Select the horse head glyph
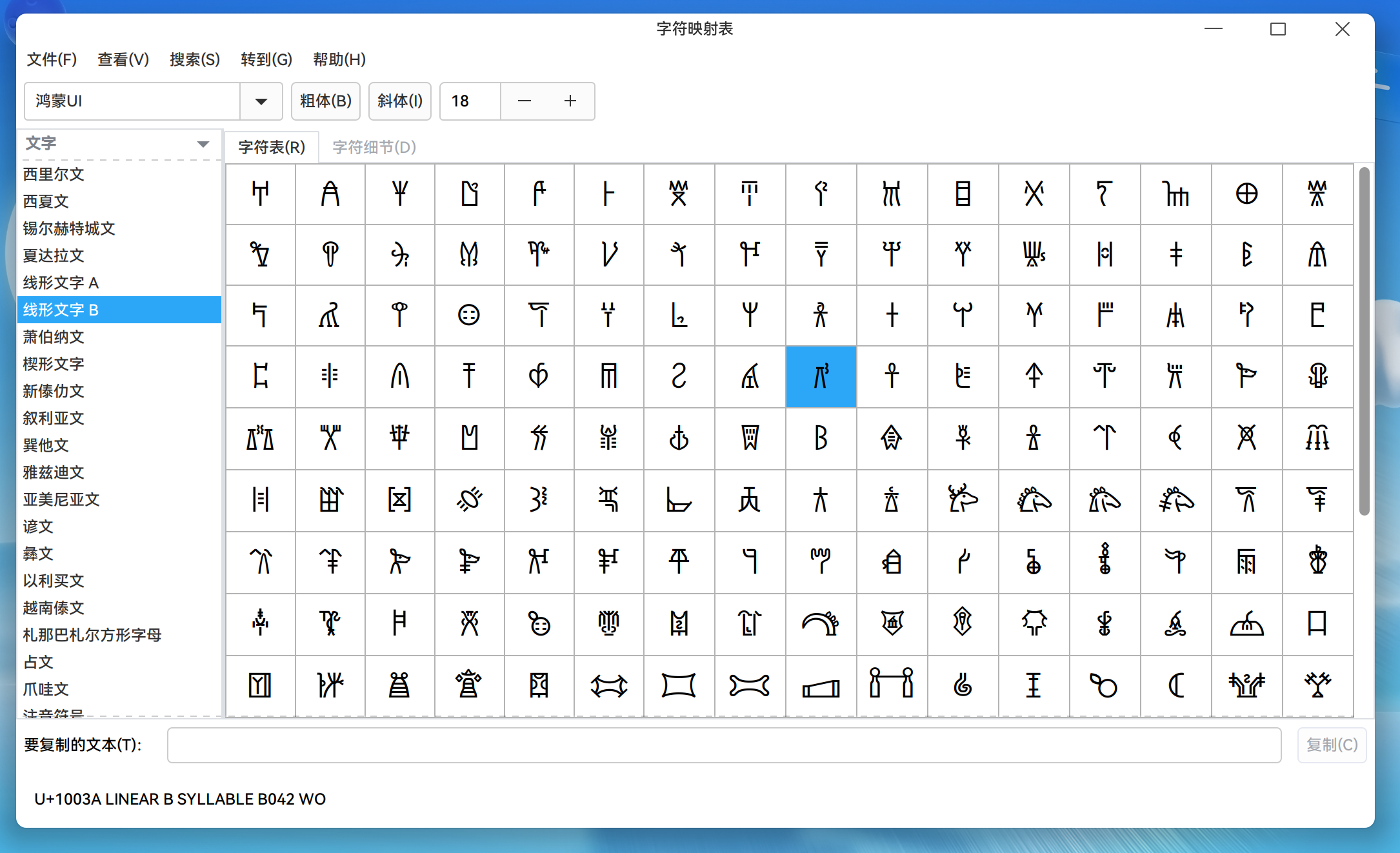This screenshot has width=1400, height=853. click(x=1034, y=501)
